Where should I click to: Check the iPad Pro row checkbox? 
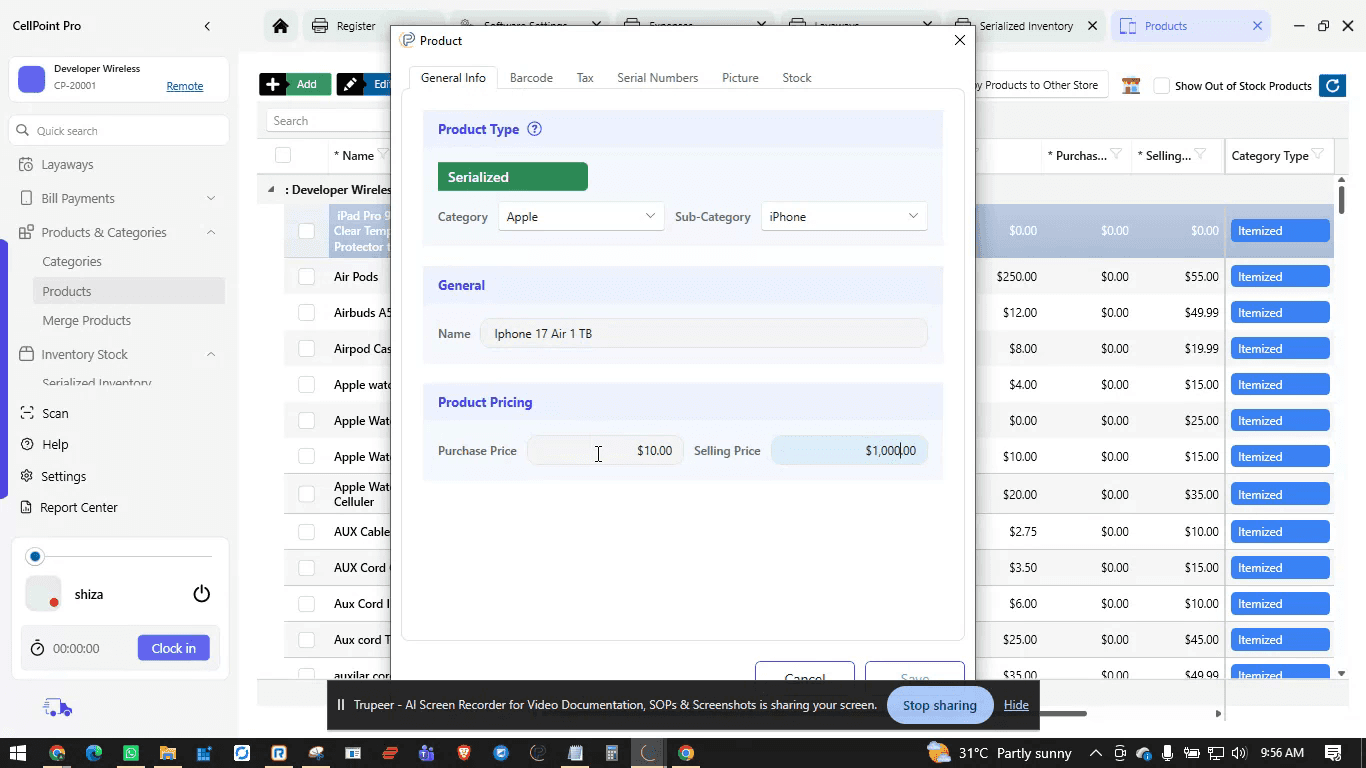[x=306, y=231]
